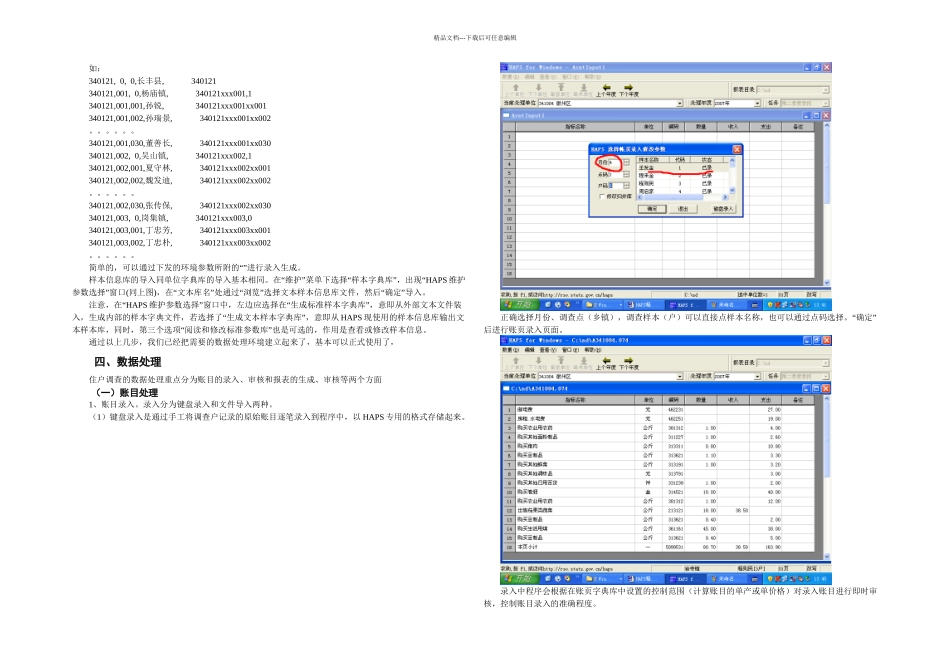The height and width of the screenshot is (672, 950).
Task: Open 处理年度 dropdown in A341004.07d window
Action: (x=757, y=376)
